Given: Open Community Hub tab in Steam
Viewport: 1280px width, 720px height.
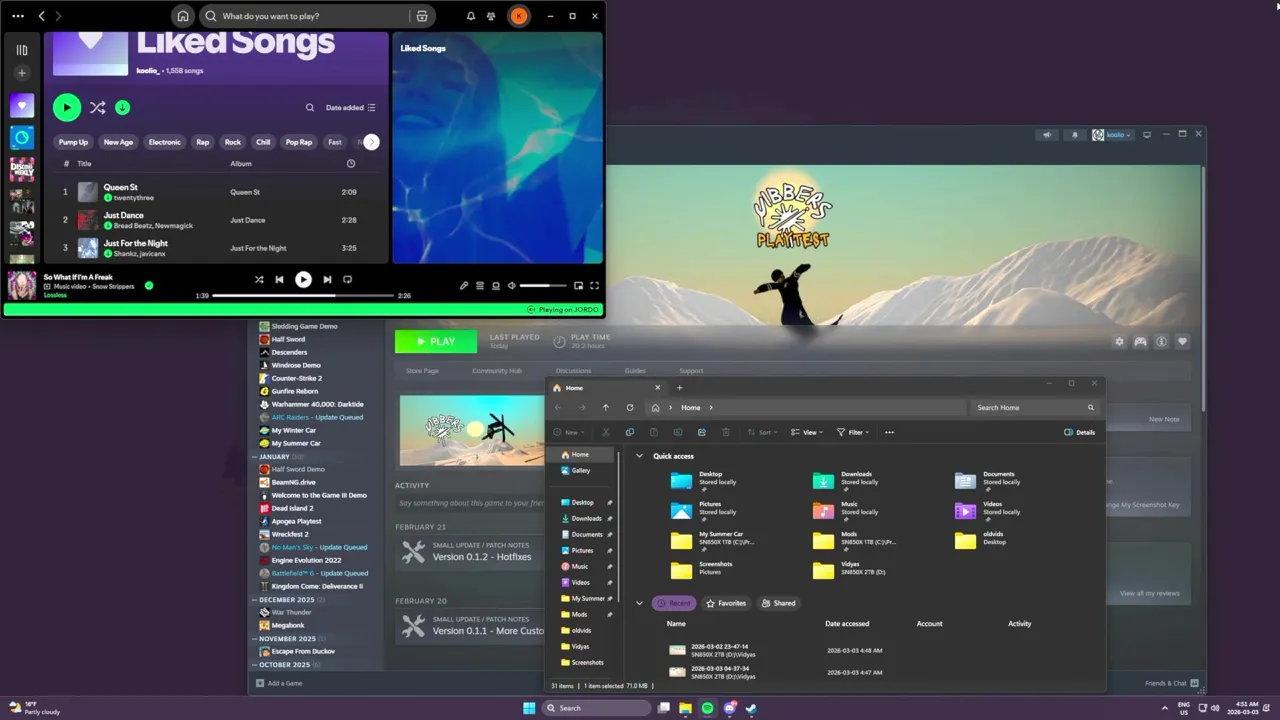Looking at the screenshot, I should [497, 371].
